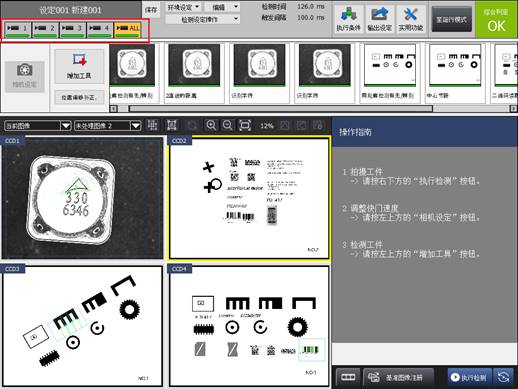Click the first greyed icon after 12%
Image resolution: width=518 pixels, height=389 pixels.
[285, 125]
